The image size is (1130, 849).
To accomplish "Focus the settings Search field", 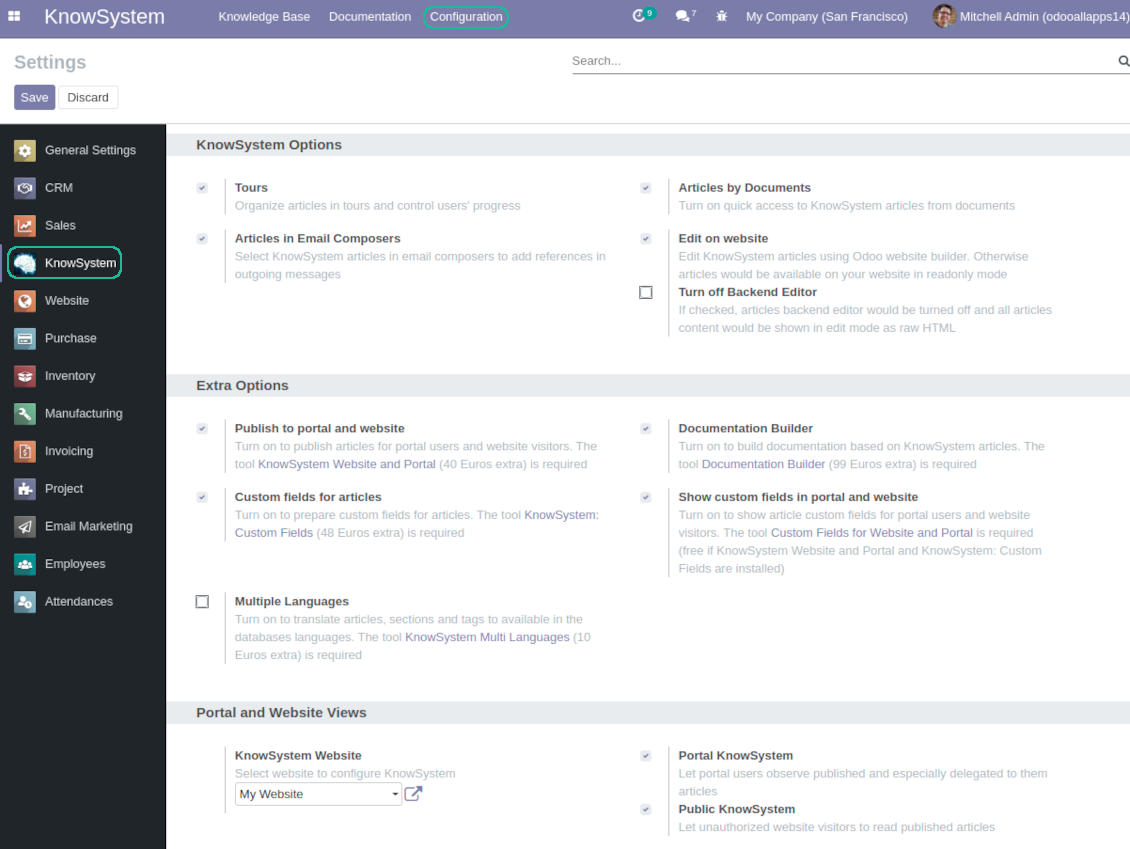I will (x=843, y=61).
